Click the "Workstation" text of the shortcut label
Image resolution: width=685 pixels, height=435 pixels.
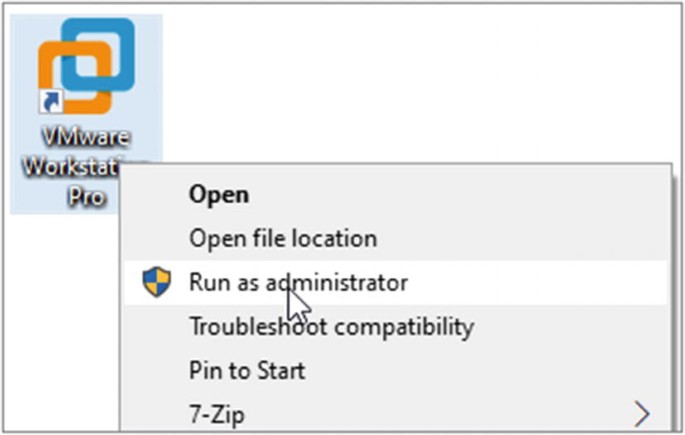(x=70, y=167)
